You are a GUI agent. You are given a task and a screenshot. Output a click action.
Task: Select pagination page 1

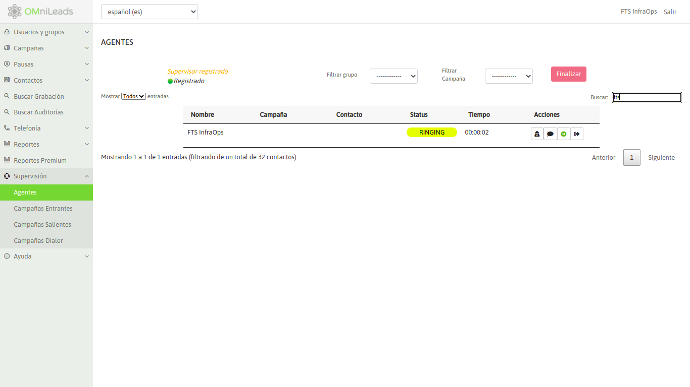pos(631,158)
